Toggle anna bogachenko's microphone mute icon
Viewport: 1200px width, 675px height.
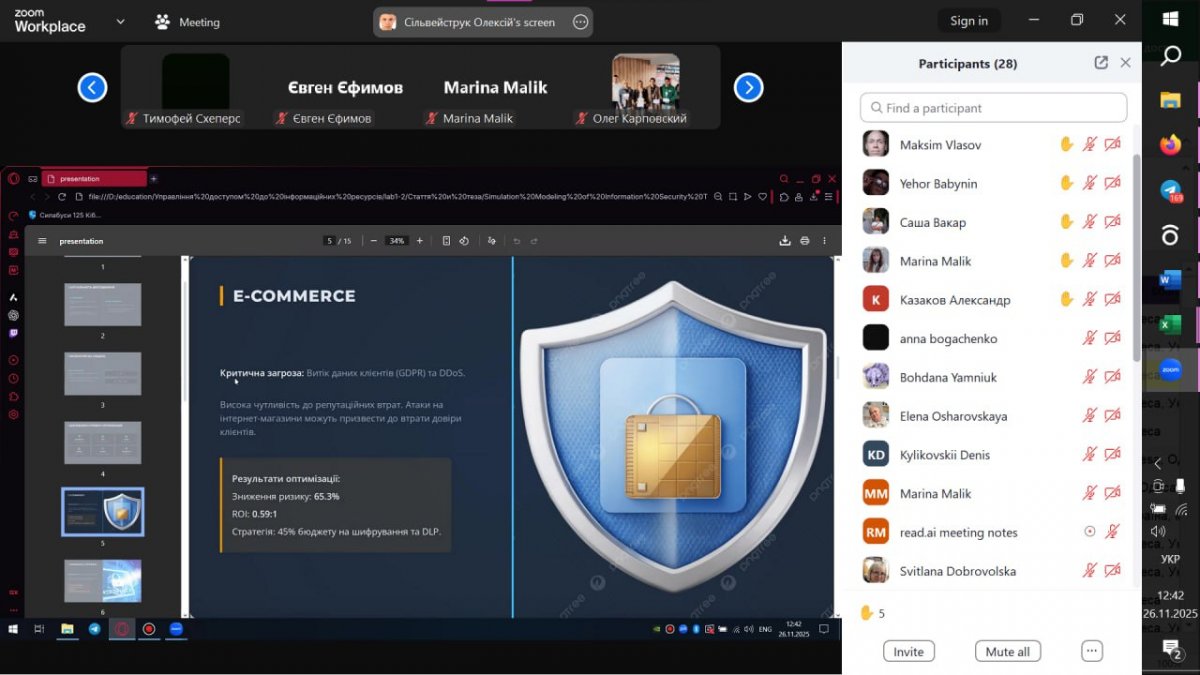pyautogui.click(x=1090, y=339)
